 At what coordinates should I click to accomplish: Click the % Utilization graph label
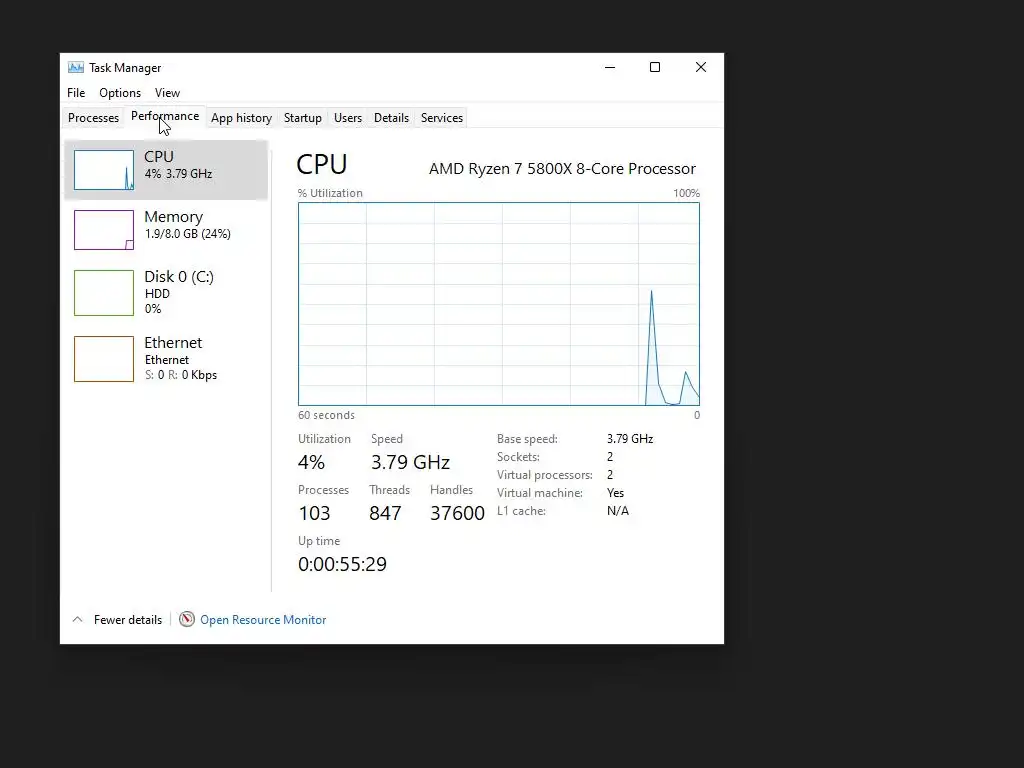tap(330, 193)
